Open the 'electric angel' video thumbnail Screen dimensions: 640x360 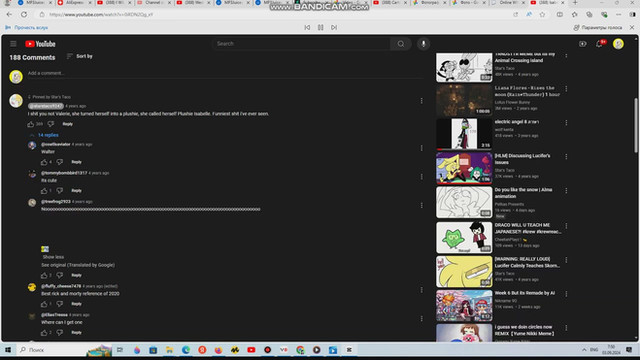tap(464, 134)
